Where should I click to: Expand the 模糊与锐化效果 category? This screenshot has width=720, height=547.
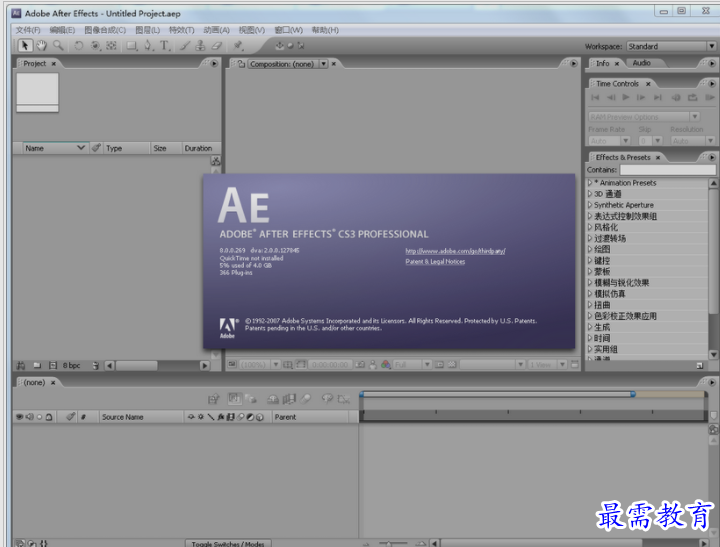coord(590,282)
